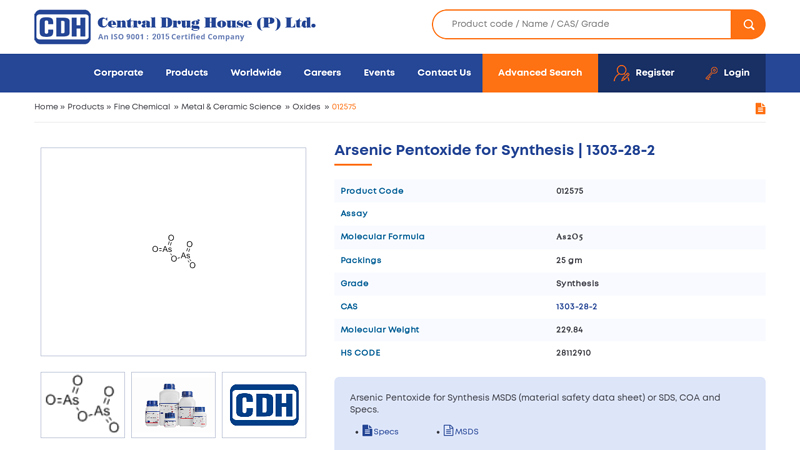This screenshot has height=450, width=800.
Task: Click the Central Drug House company name
Action: pyautogui.click(x=207, y=23)
